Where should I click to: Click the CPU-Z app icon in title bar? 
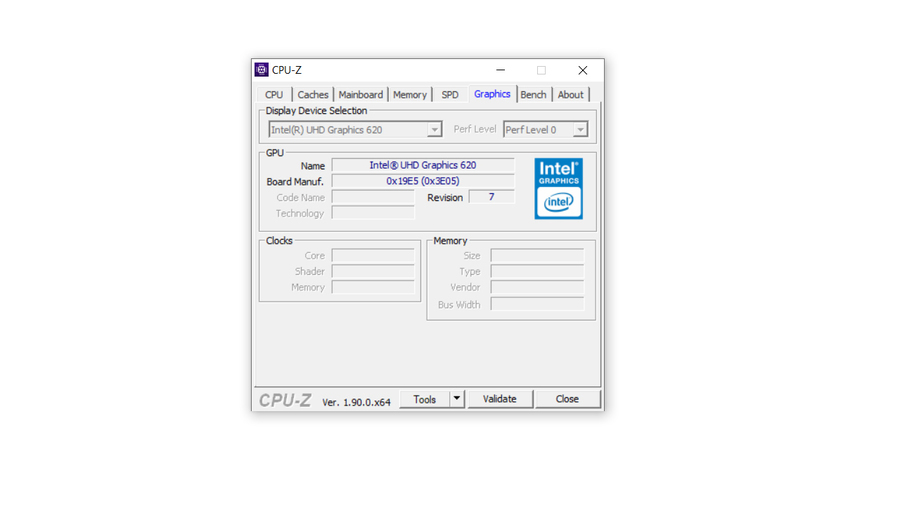[x=261, y=70]
